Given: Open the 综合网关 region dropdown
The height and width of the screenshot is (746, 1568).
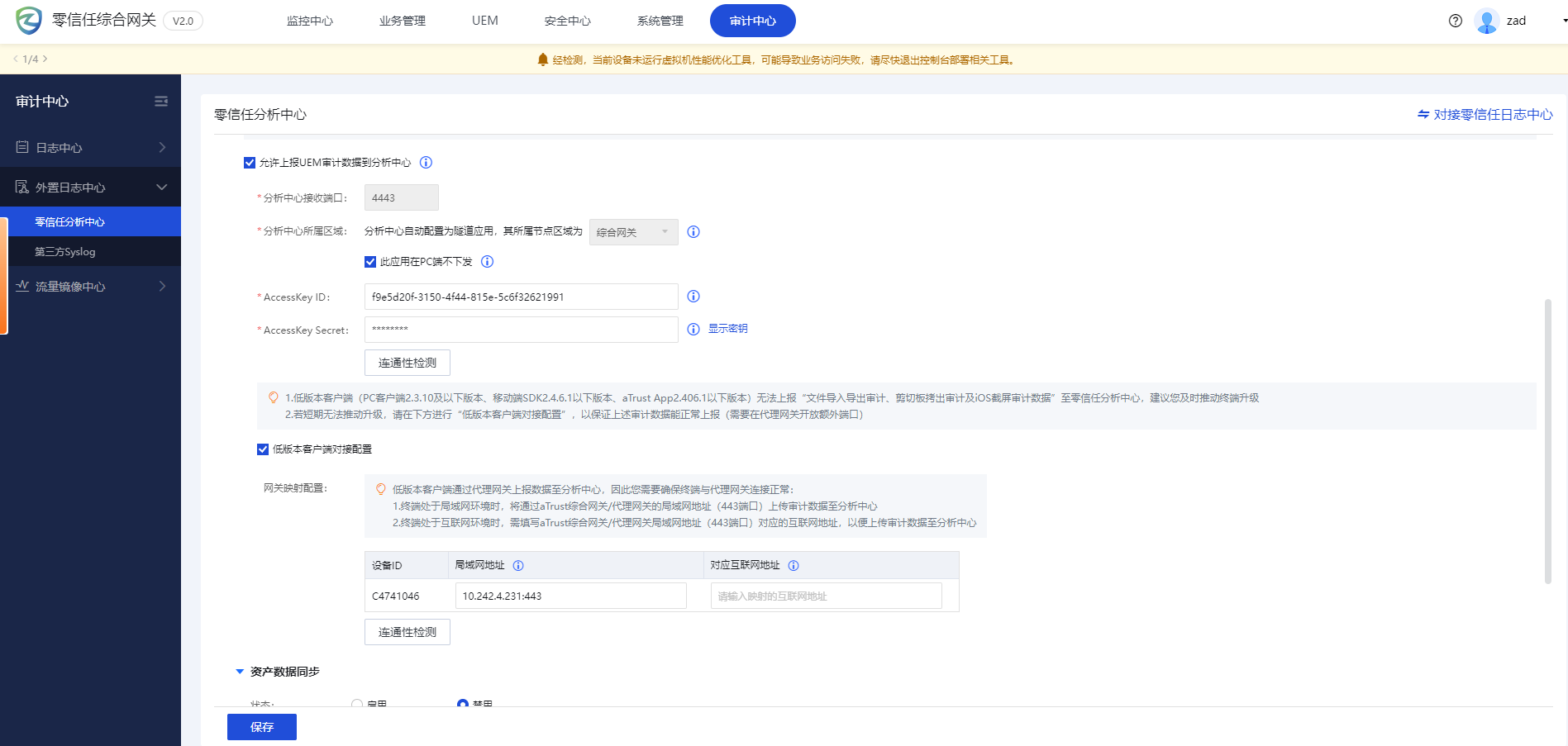Looking at the screenshot, I should (x=633, y=232).
